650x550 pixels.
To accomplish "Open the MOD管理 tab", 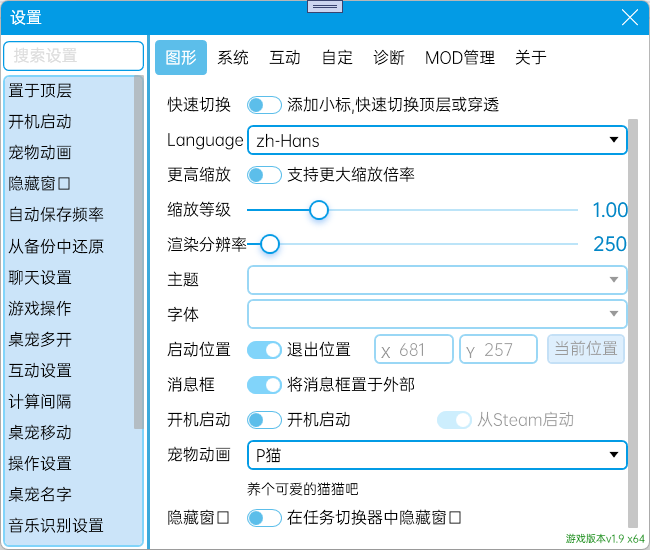I will 460,58.
